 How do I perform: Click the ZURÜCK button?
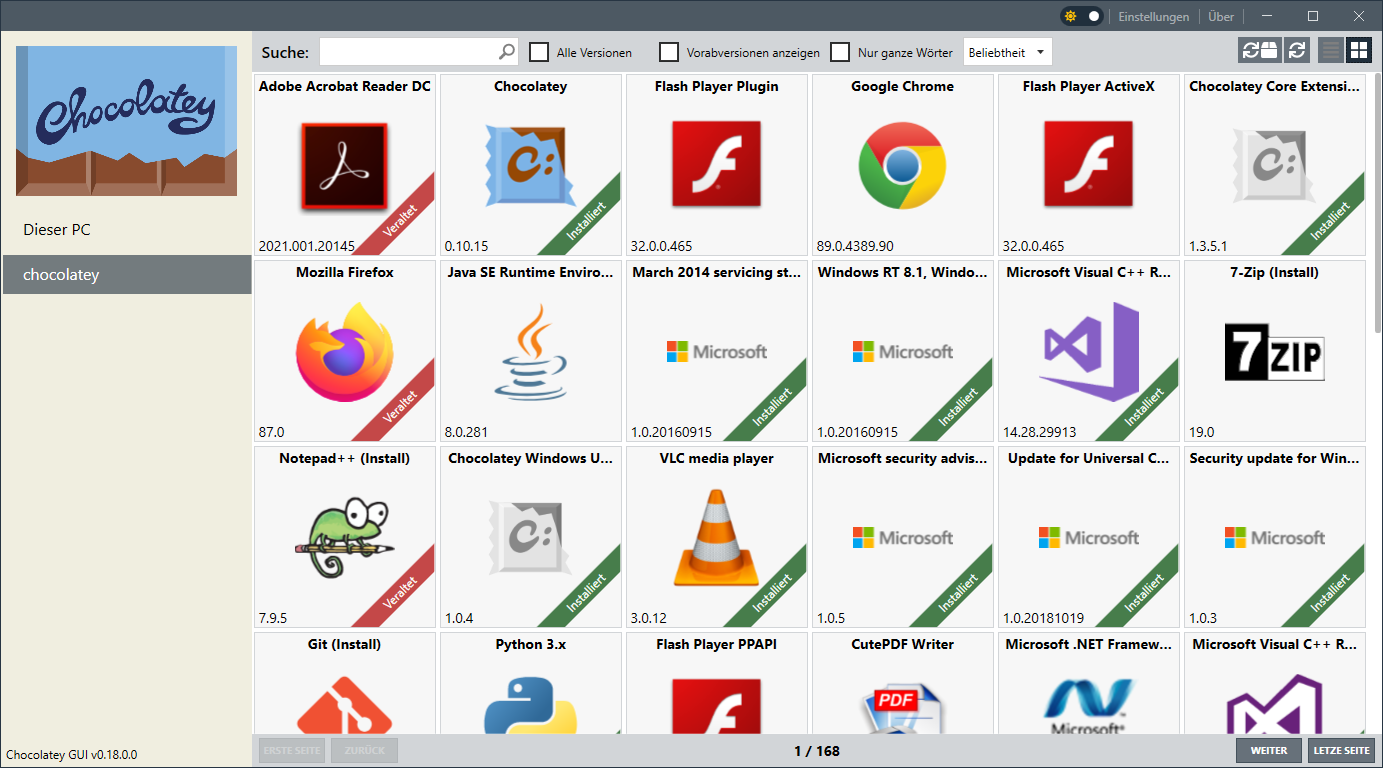(x=365, y=751)
